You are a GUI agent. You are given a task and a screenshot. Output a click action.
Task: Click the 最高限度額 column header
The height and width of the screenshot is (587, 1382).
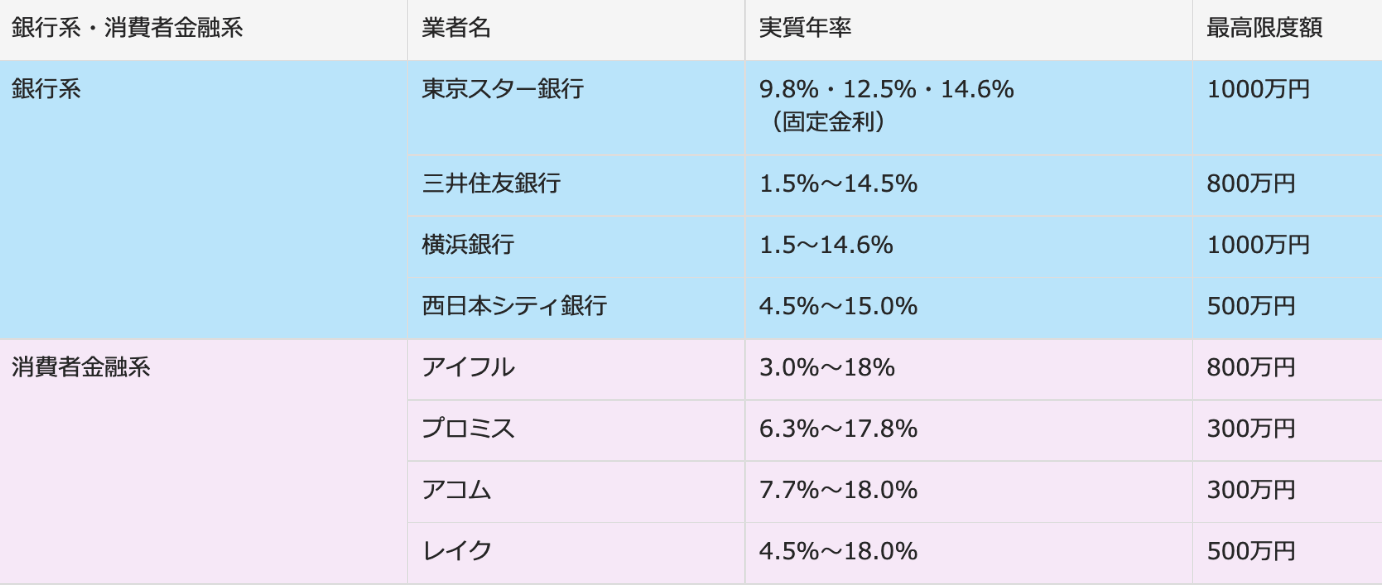click(1264, 29)
